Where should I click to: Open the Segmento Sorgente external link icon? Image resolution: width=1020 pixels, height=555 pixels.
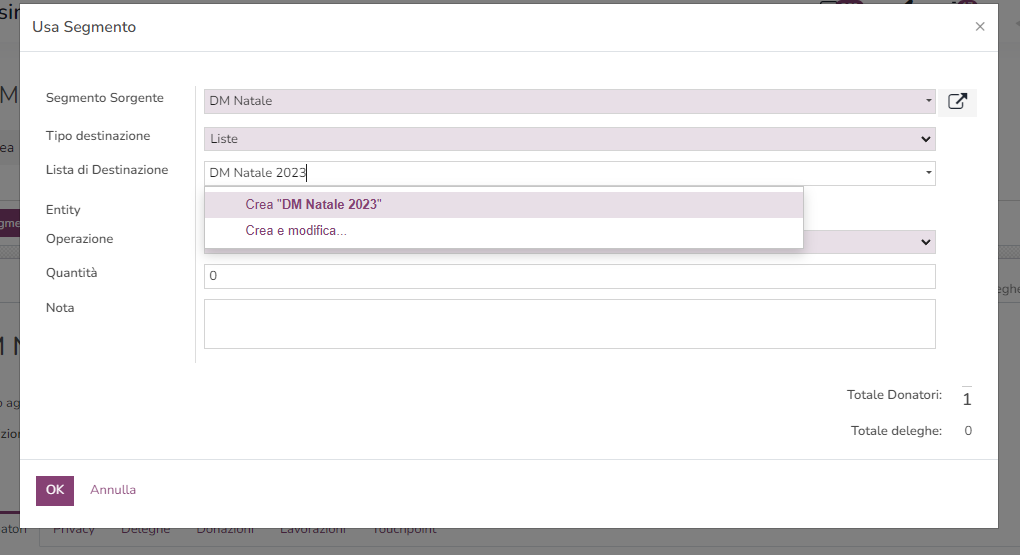[957, 102]
